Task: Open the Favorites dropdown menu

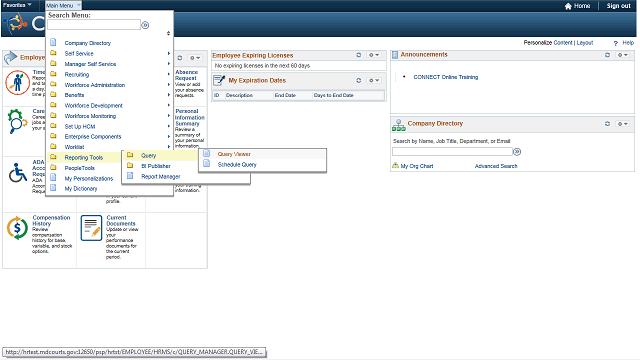Action: point(17,5)
